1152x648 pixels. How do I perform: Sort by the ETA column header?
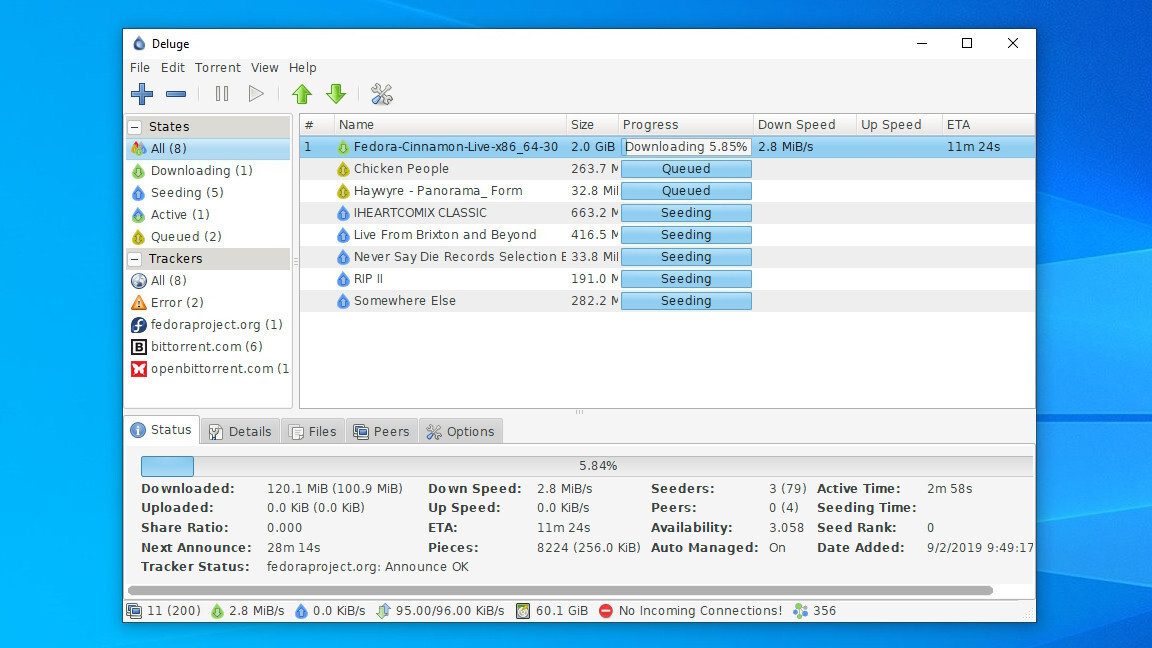pyautogui.click(x=988, y=125)
